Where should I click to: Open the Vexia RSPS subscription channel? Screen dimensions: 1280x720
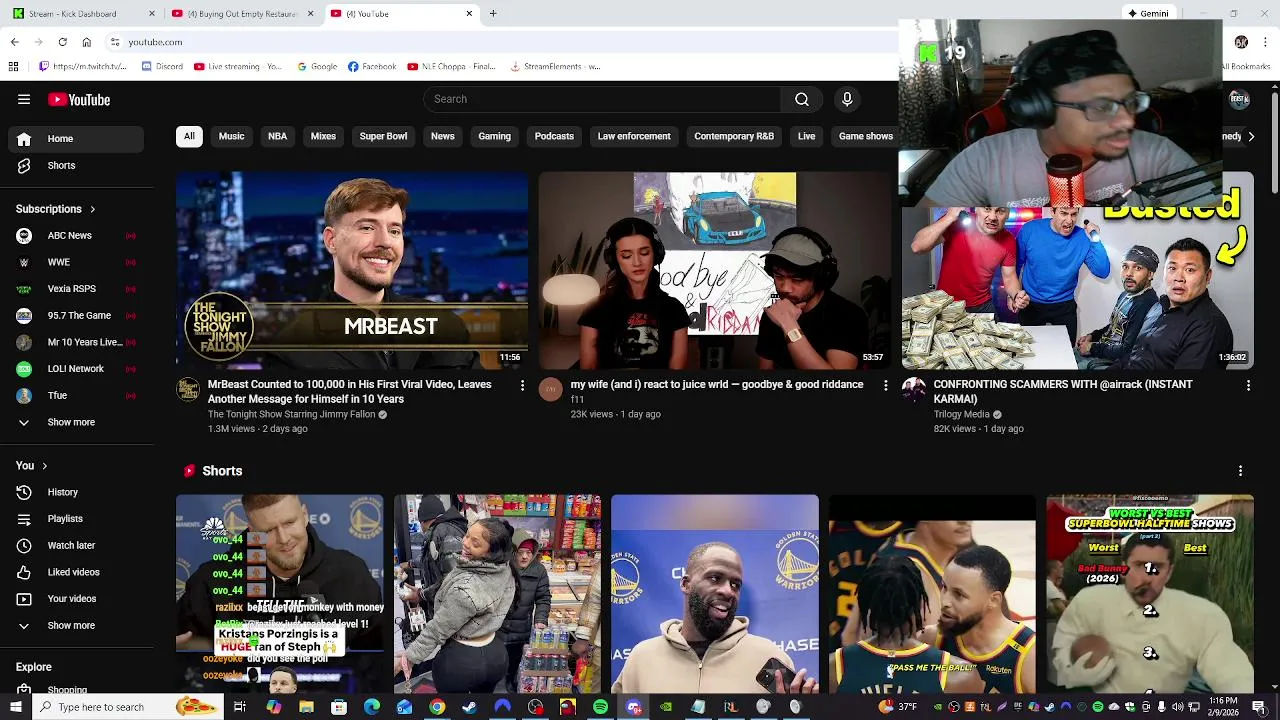coord(76,289)
